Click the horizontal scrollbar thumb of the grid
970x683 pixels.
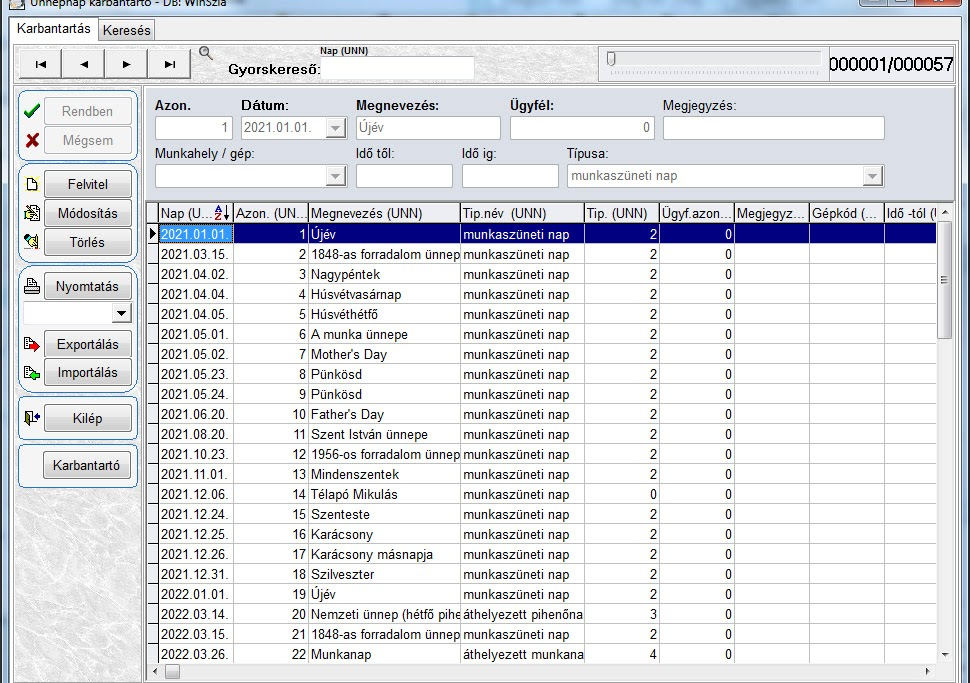pos(173,671)
